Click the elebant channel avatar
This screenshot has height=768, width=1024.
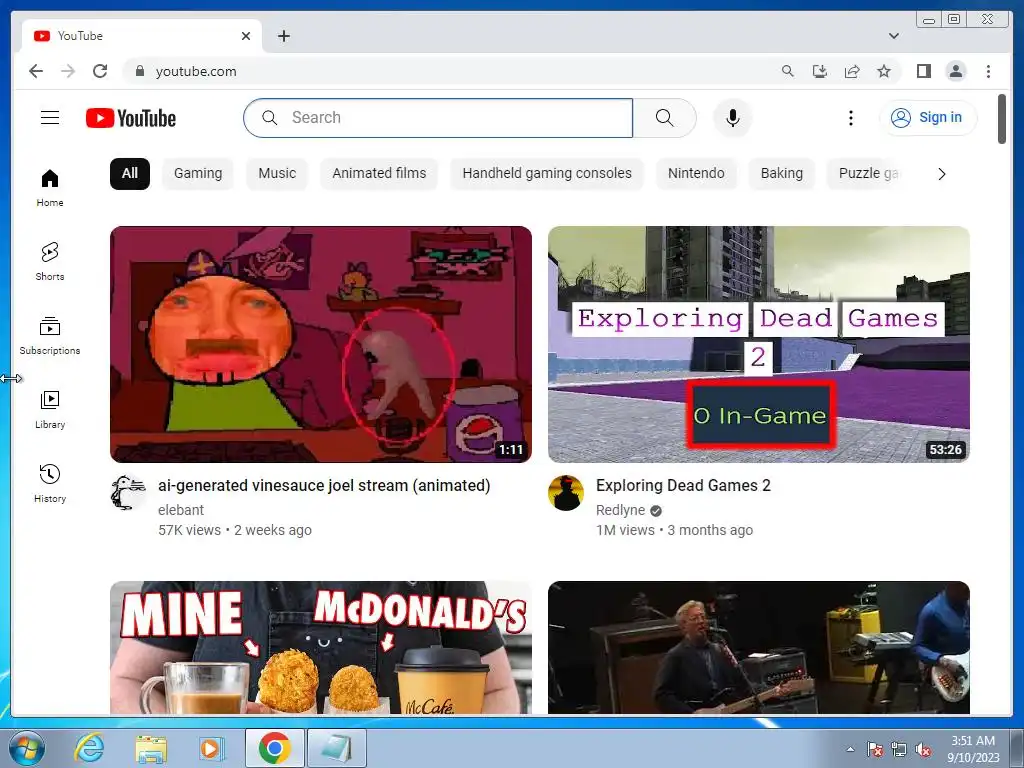point(128,492)
